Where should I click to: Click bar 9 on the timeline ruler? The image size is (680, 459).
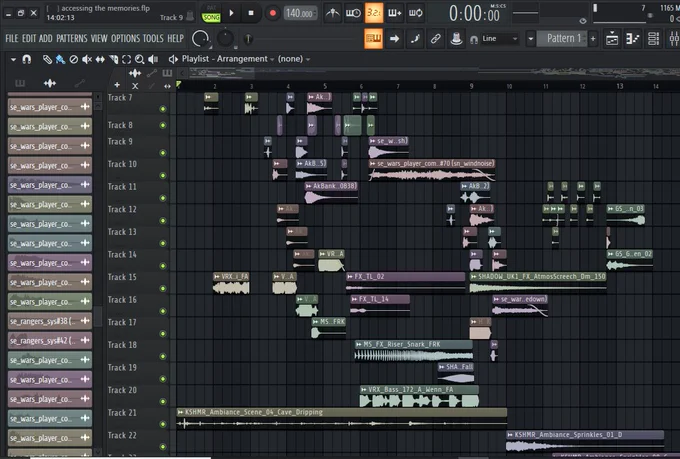471,86
